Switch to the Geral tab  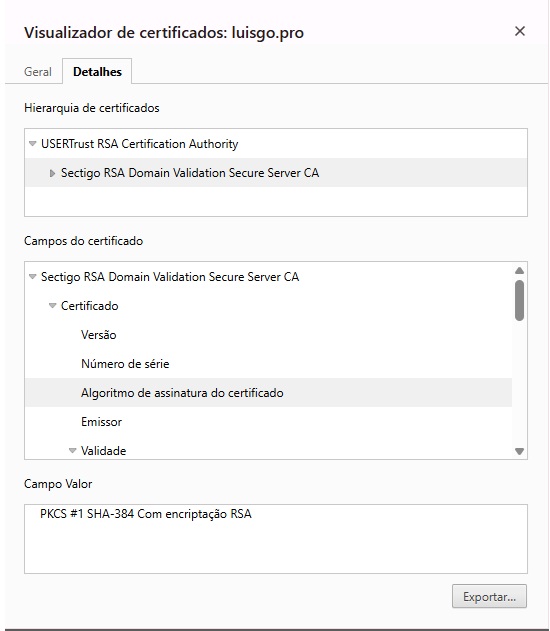tap(38, 72)
